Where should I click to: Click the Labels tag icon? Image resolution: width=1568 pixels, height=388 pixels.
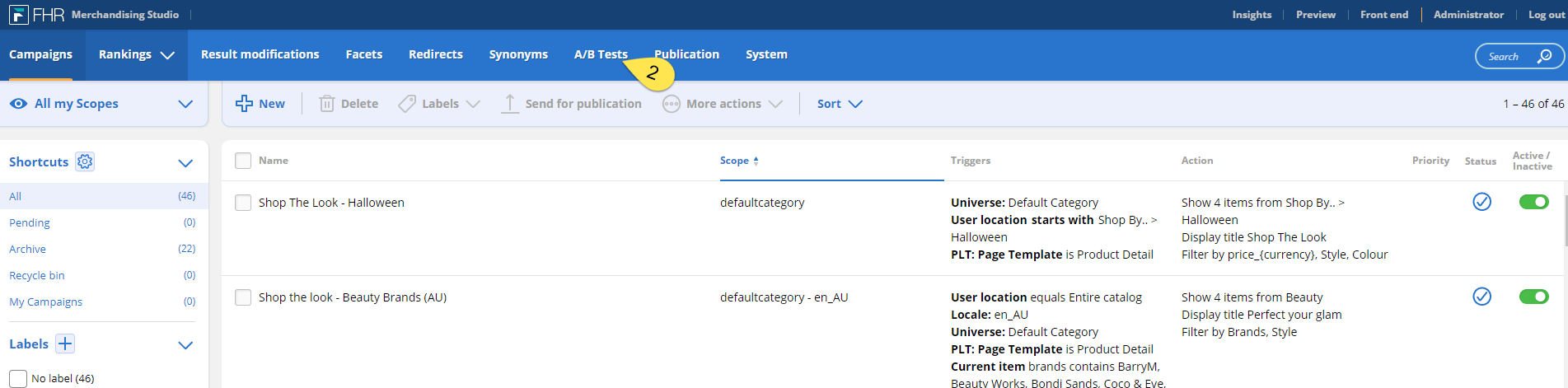[x=407, y=104]
